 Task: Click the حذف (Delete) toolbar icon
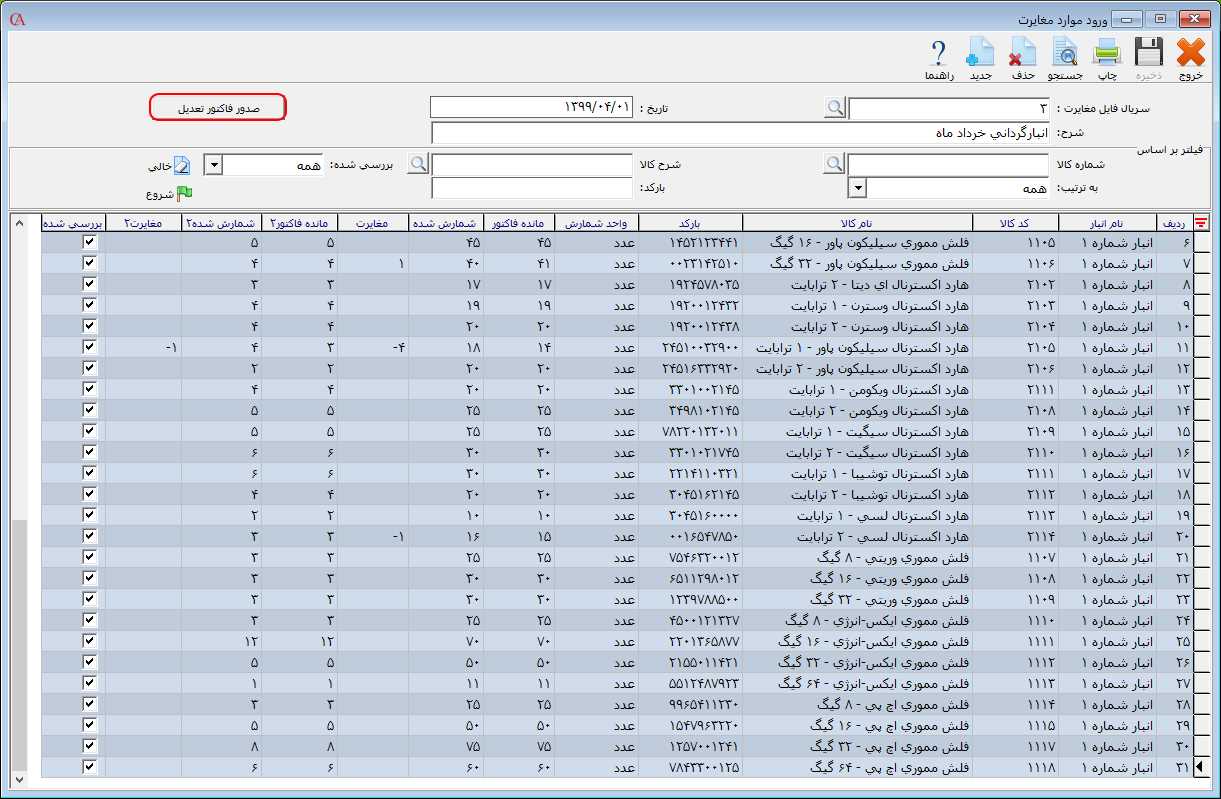coord(1022,56)
